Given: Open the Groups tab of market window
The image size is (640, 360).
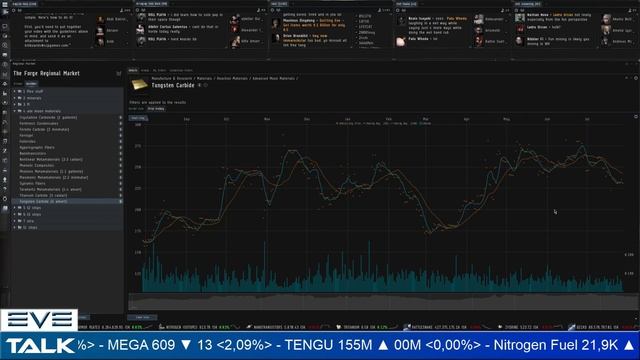Looking at the screenshot, I should coord(145,70).
